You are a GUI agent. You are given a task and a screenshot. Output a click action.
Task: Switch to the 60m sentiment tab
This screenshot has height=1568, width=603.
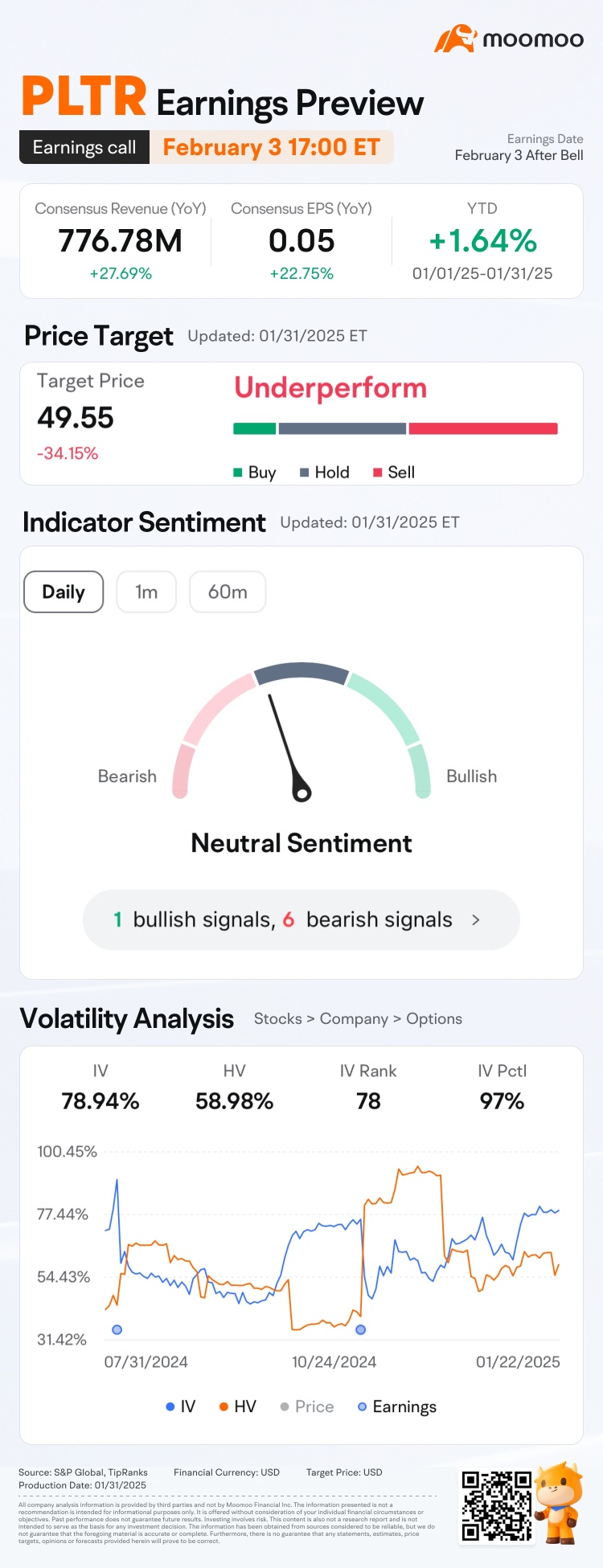(228, 592)
